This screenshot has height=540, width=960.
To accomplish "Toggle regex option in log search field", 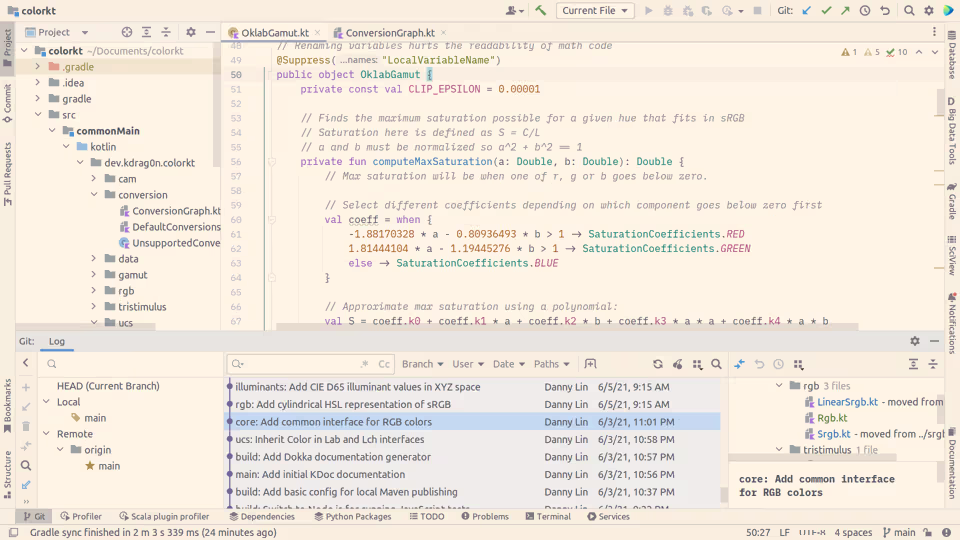I will point(365,364).
